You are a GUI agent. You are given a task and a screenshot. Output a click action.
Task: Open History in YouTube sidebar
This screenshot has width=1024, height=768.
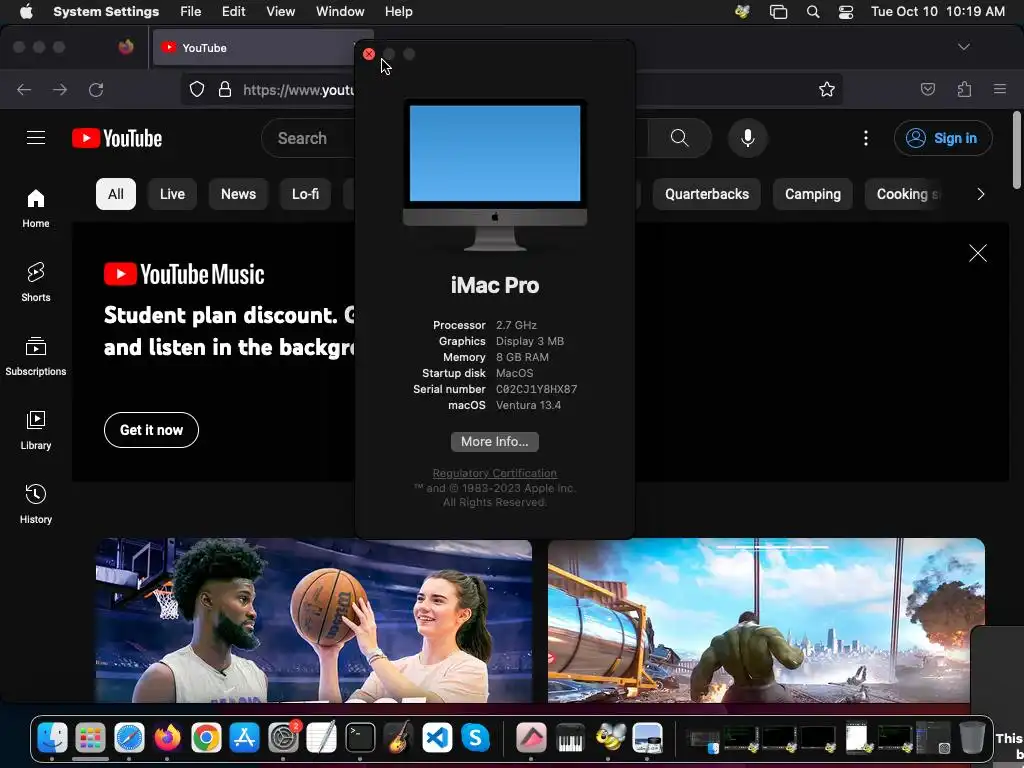[36, 504]
